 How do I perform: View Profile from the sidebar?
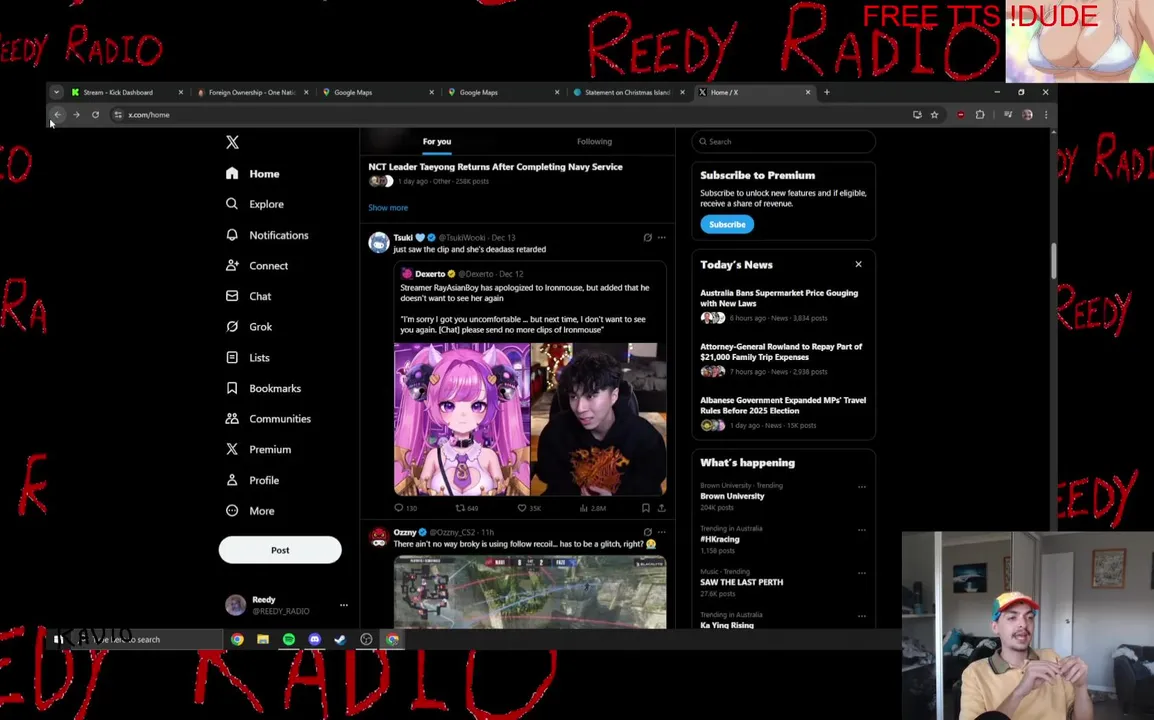252,480
